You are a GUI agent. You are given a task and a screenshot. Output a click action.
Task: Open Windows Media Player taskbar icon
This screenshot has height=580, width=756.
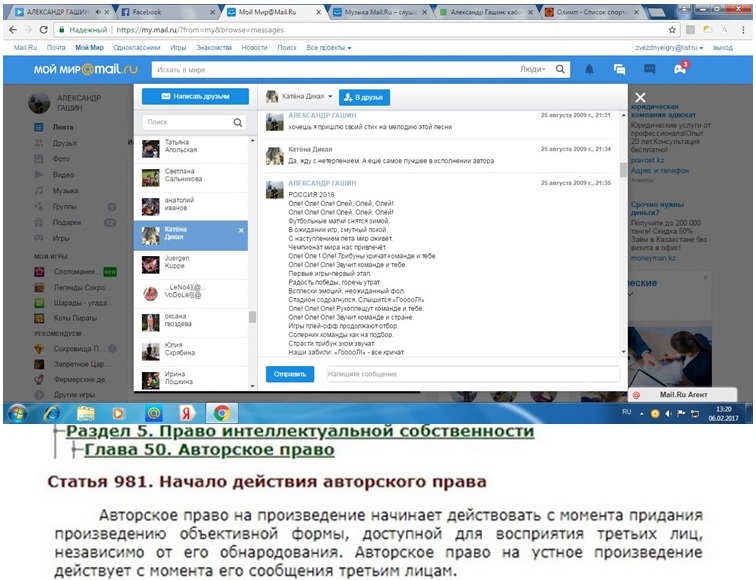pos(119,413)
